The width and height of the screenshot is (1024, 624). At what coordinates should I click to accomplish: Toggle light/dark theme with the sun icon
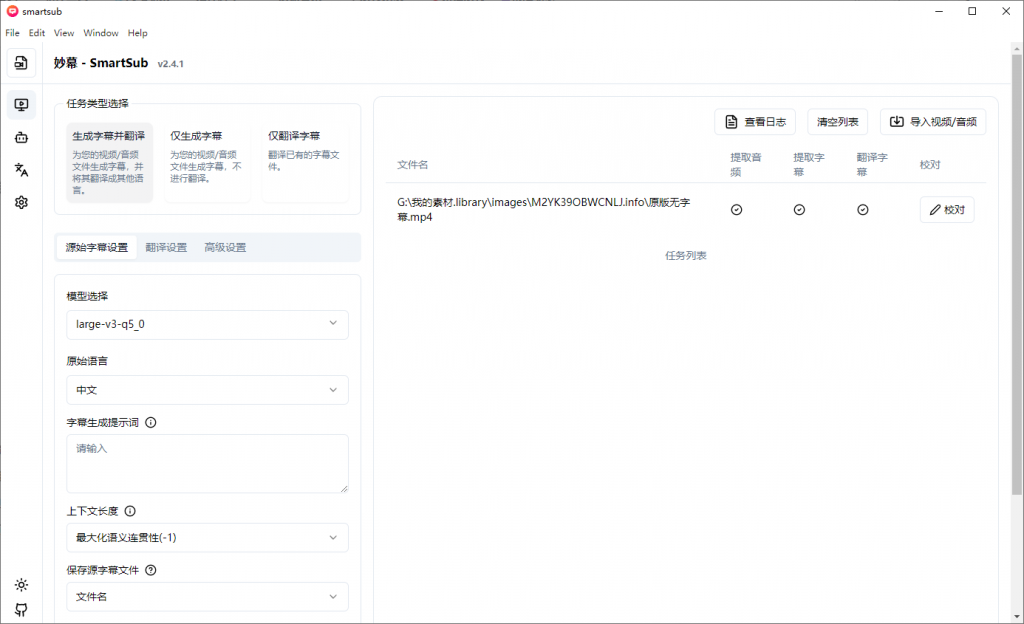tap(21, 585)
